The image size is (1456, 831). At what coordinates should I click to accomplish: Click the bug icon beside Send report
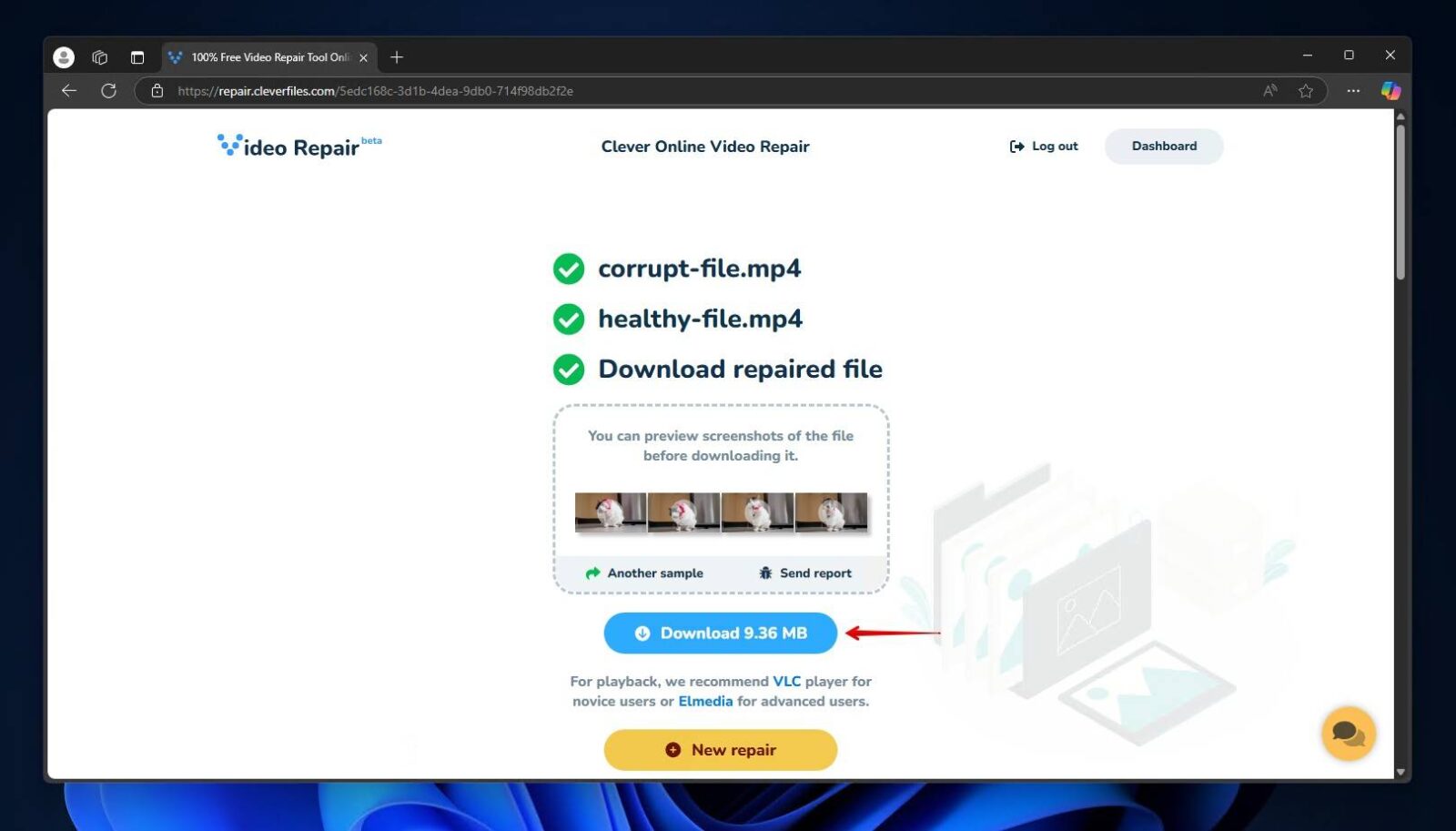coord(765,573)
